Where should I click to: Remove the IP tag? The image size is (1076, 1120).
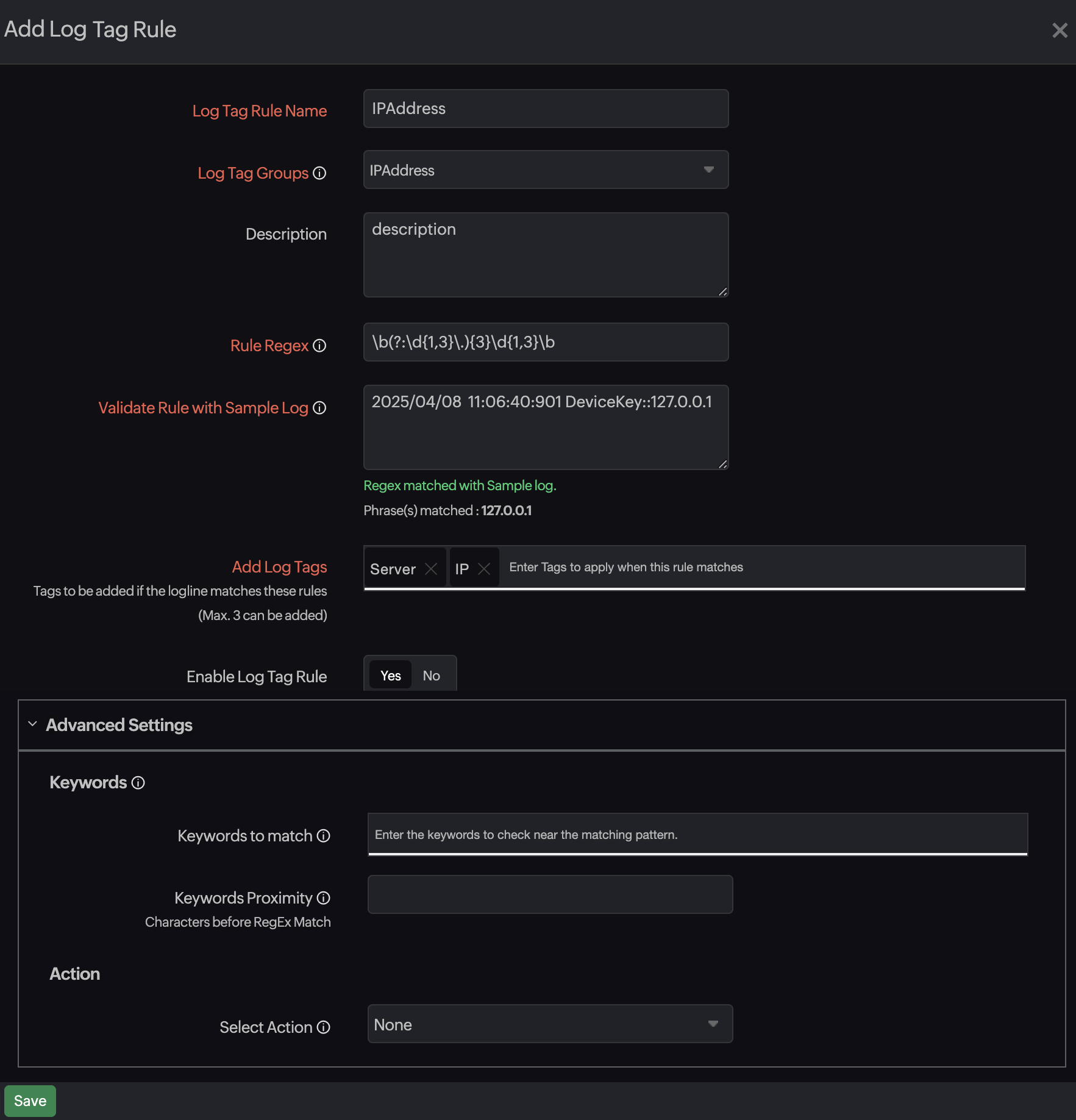click(484, 568)
